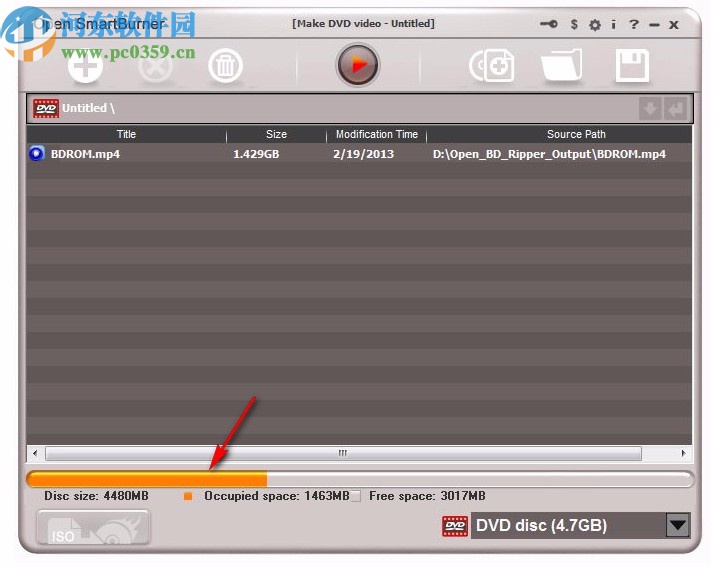Click the ISO burn image button
The image size is (713, 567).
(93, 527)
